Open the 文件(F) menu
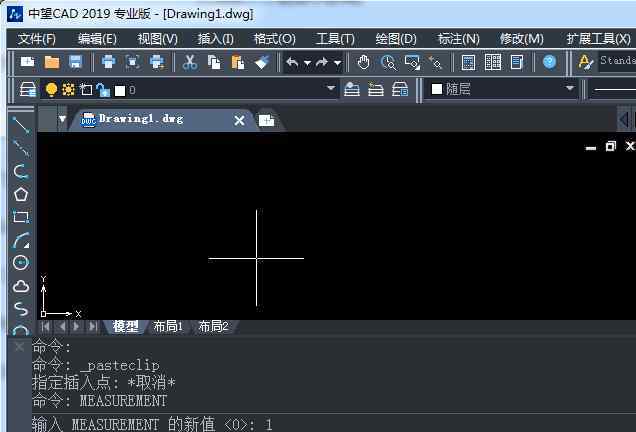The height and width of the screenshot is (432, 636). coord(37,39)
